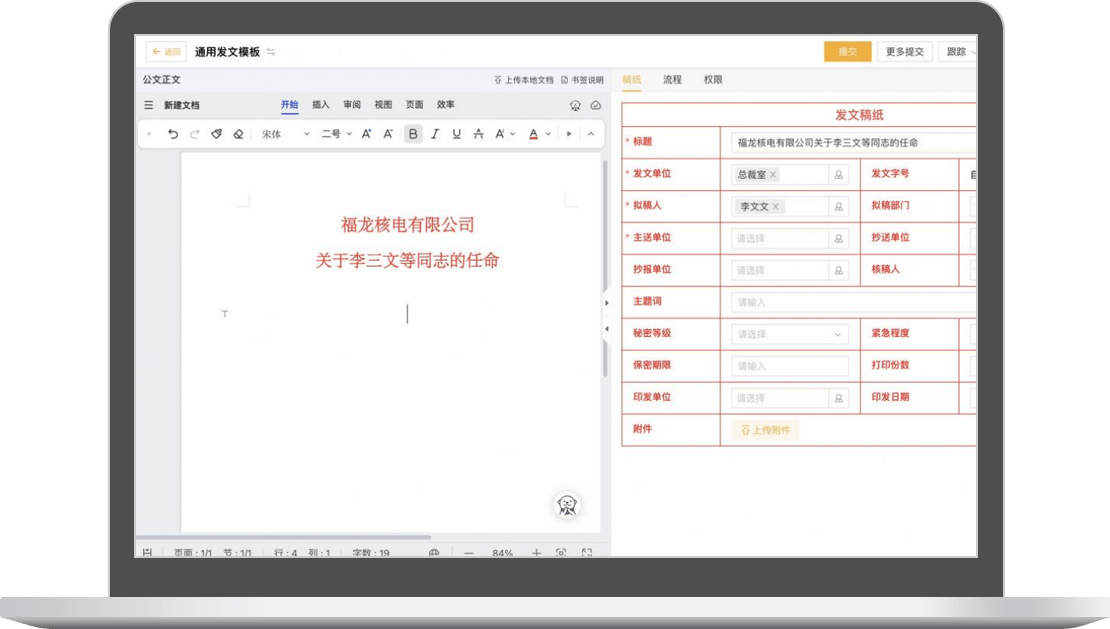This screenshot has width=1110, height=629.
Task: Click the 主题词 input field
Action: 850,302
